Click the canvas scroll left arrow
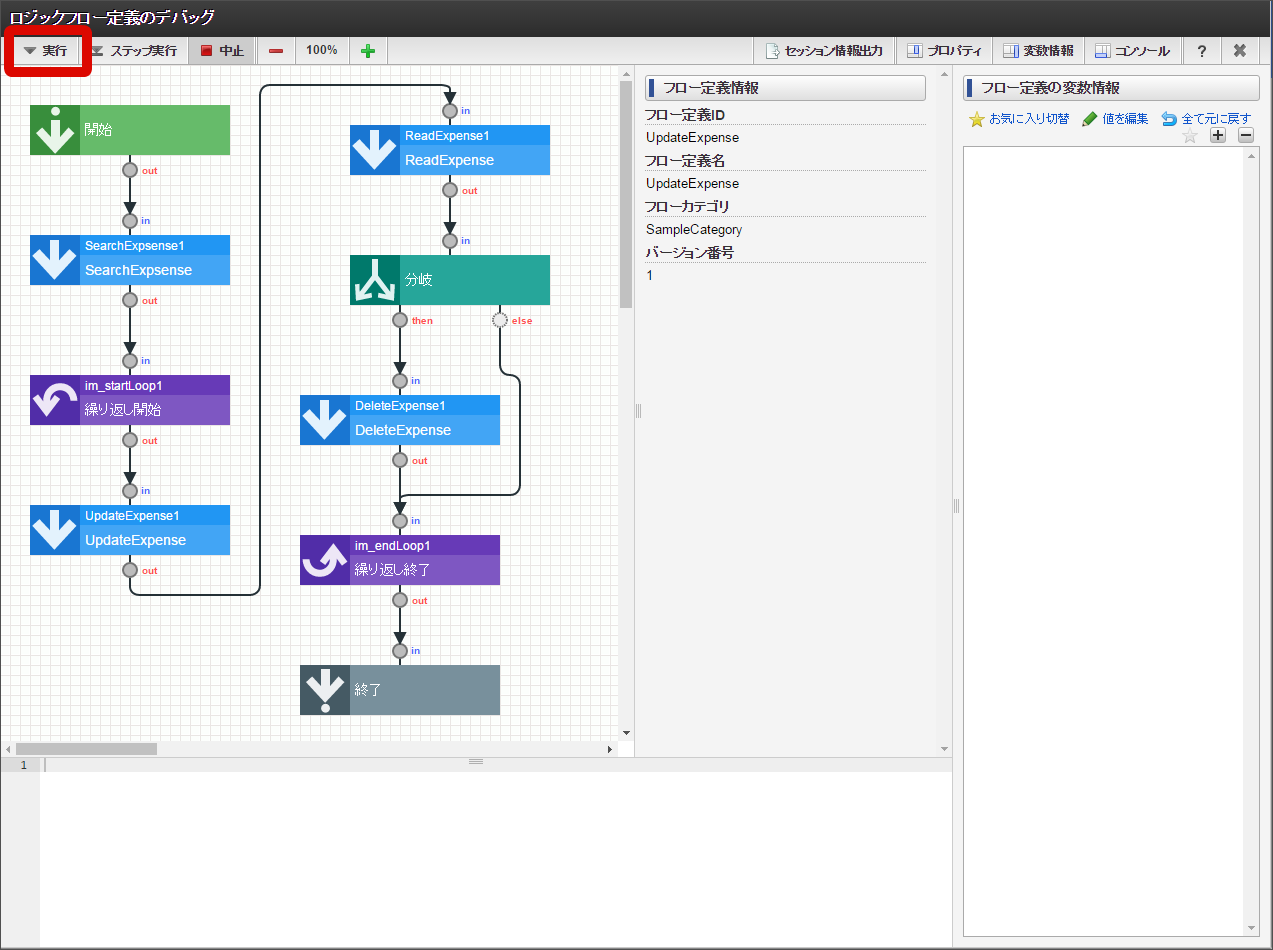 pos(9,749)
